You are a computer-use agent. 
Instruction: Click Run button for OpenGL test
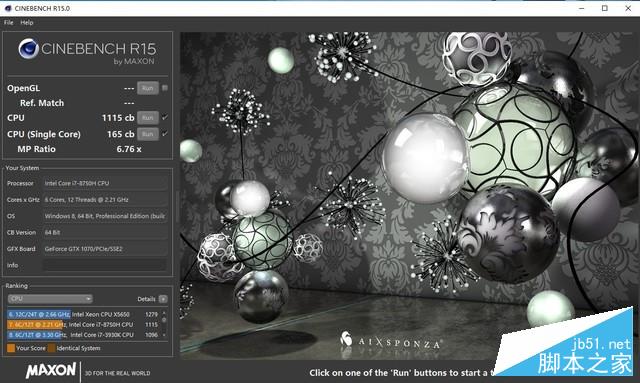point(148,88)
